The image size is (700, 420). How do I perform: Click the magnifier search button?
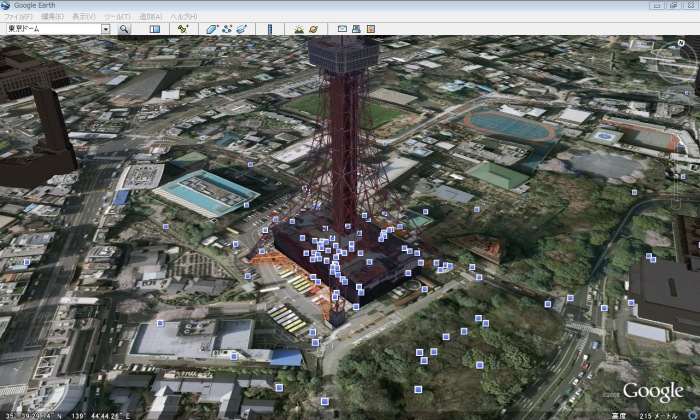124,29
